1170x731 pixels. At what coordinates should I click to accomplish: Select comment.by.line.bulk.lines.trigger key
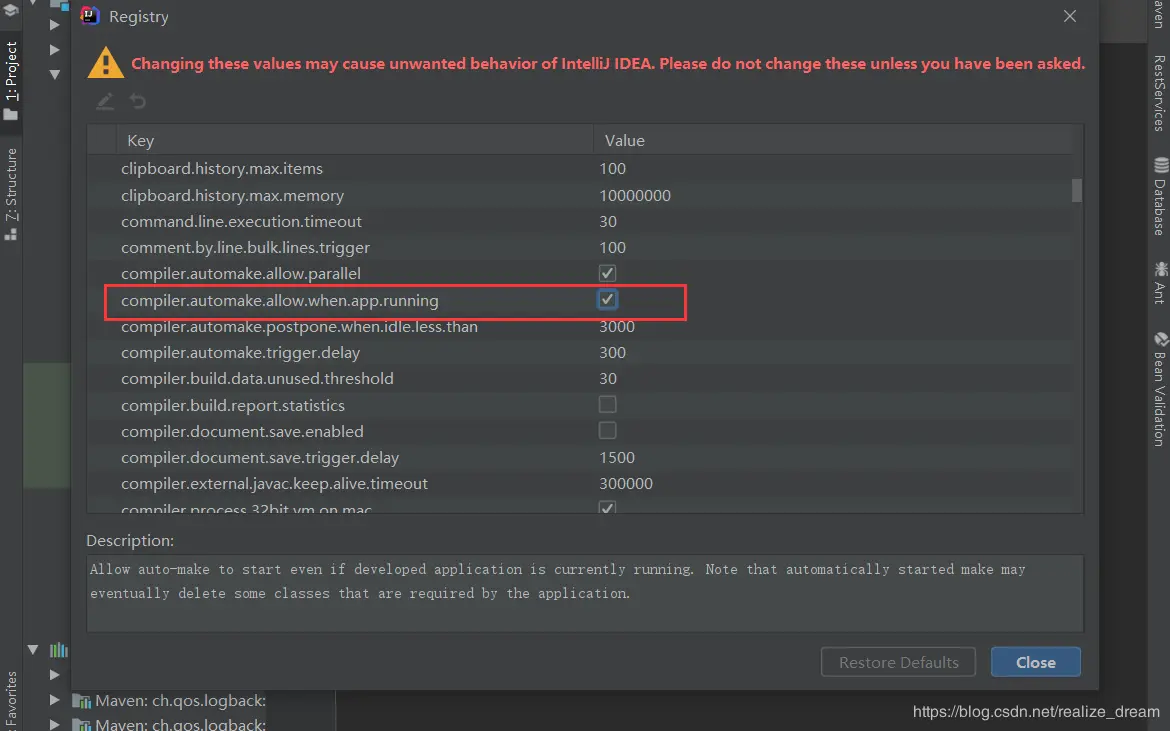tap(245, 248)
